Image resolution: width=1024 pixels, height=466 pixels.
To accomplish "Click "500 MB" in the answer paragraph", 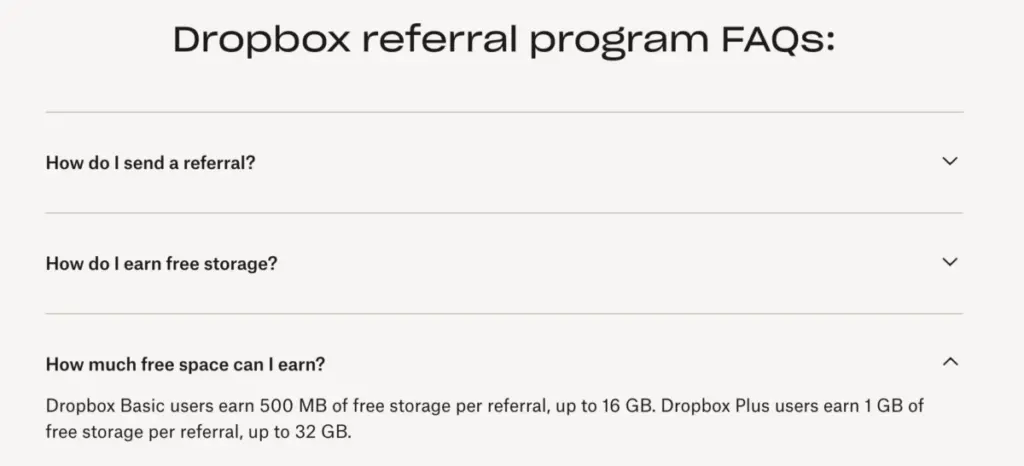I will 288,408.
